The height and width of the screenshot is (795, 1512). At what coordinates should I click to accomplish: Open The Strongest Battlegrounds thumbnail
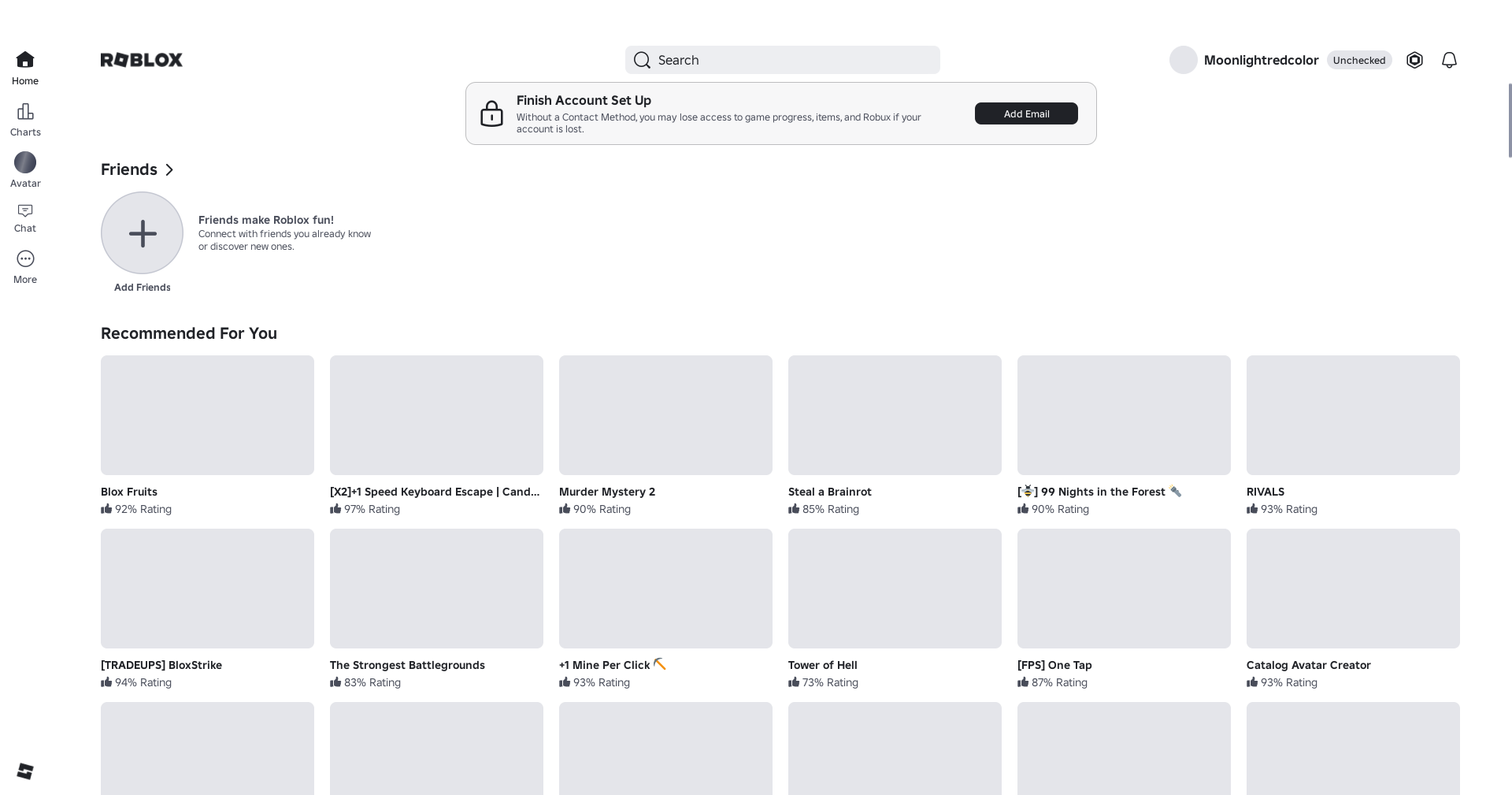click(436, 589)
